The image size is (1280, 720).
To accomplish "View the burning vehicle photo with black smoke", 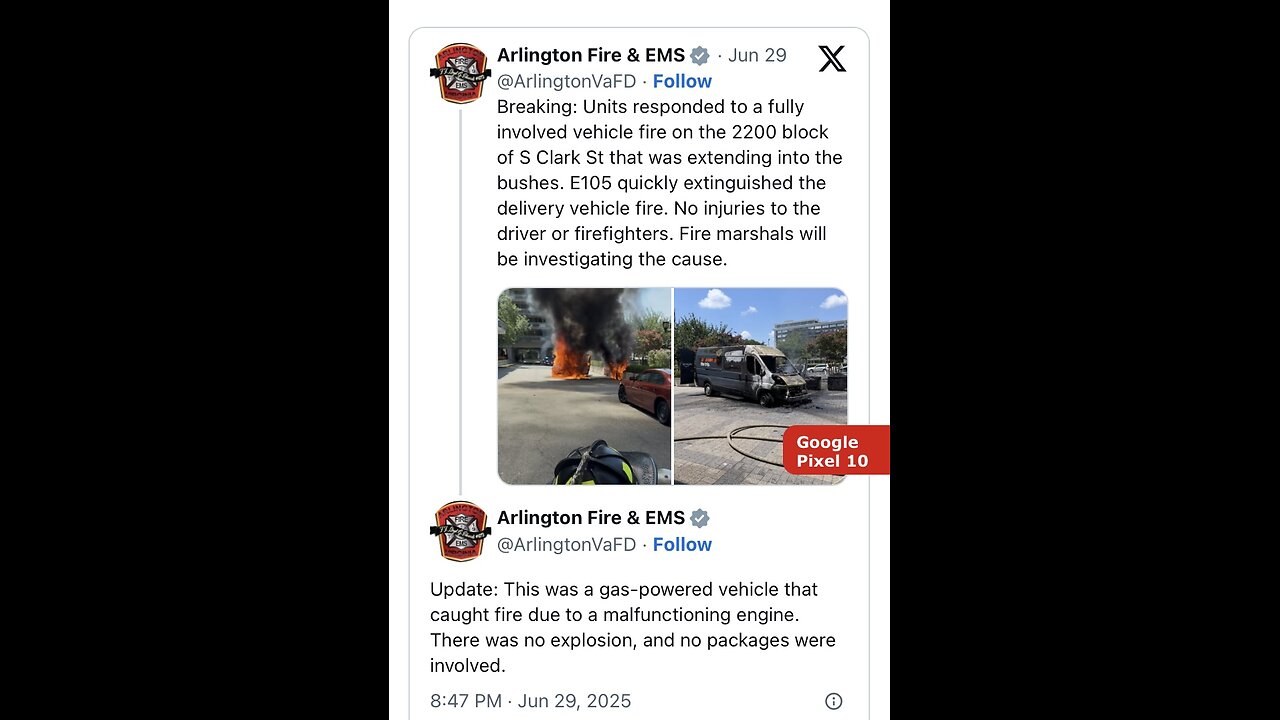I will pos(584,386).
